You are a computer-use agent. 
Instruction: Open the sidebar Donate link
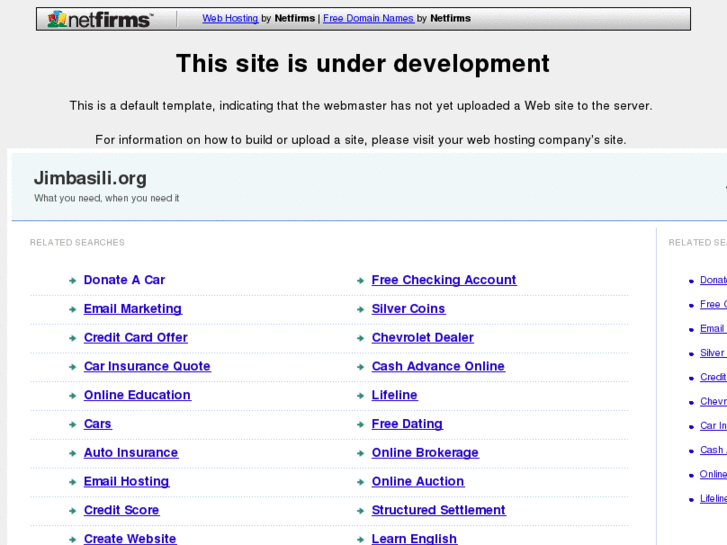click(713, 280)
